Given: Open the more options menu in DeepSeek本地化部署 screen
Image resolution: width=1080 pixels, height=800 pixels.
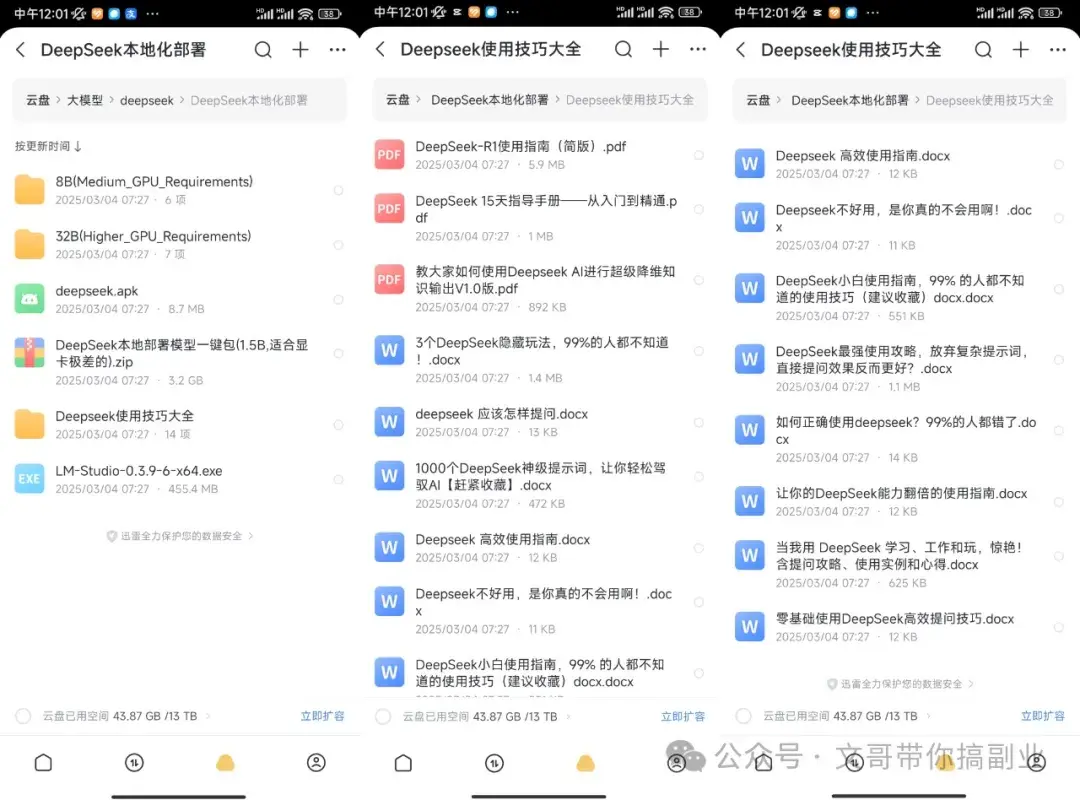Looking at the screenshot, I should (x=338, y=50).
